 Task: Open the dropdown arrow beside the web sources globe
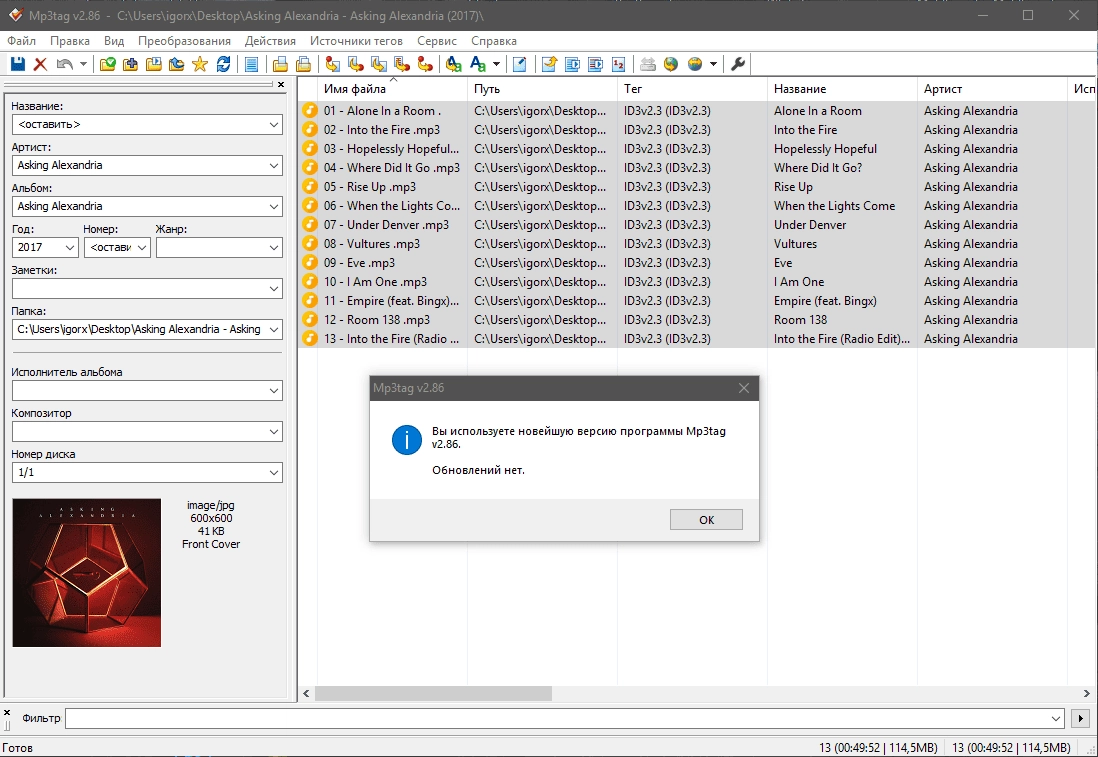(x=714, y=64)
